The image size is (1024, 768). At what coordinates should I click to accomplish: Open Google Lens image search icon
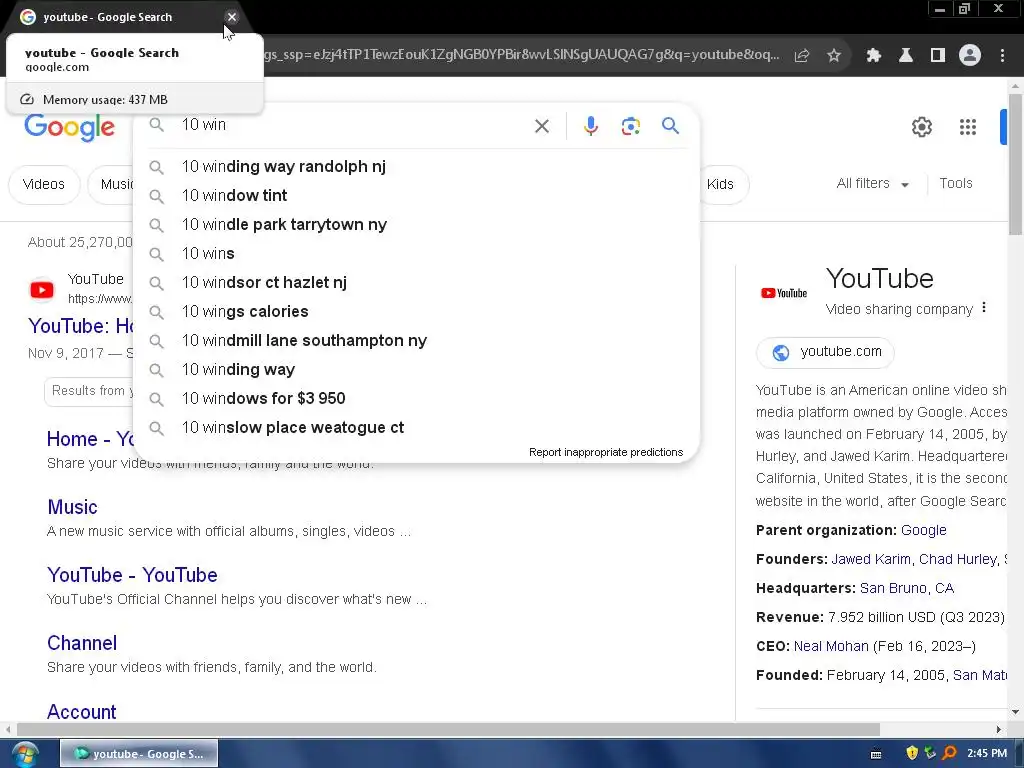[x=630, y=126]
